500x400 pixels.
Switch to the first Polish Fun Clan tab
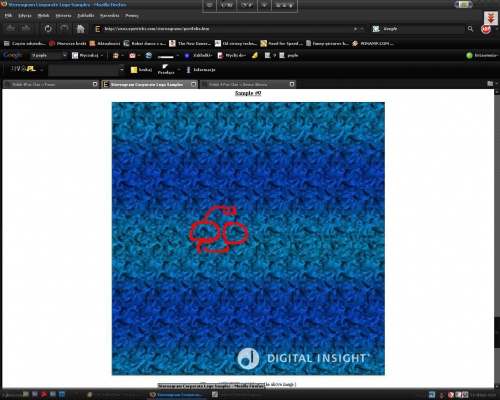[x=51, y=84]
